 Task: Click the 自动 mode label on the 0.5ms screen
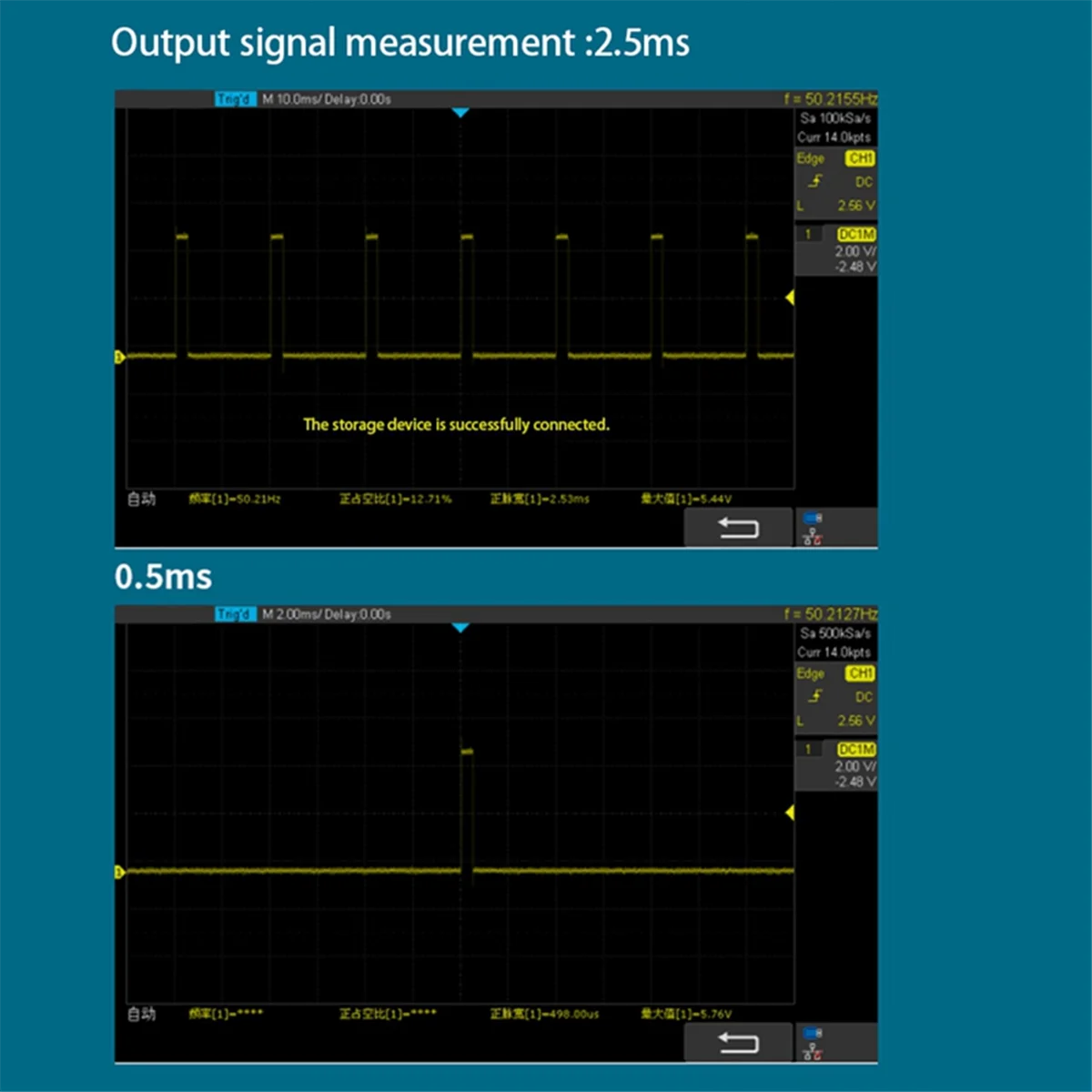[x=141, y=1014]
